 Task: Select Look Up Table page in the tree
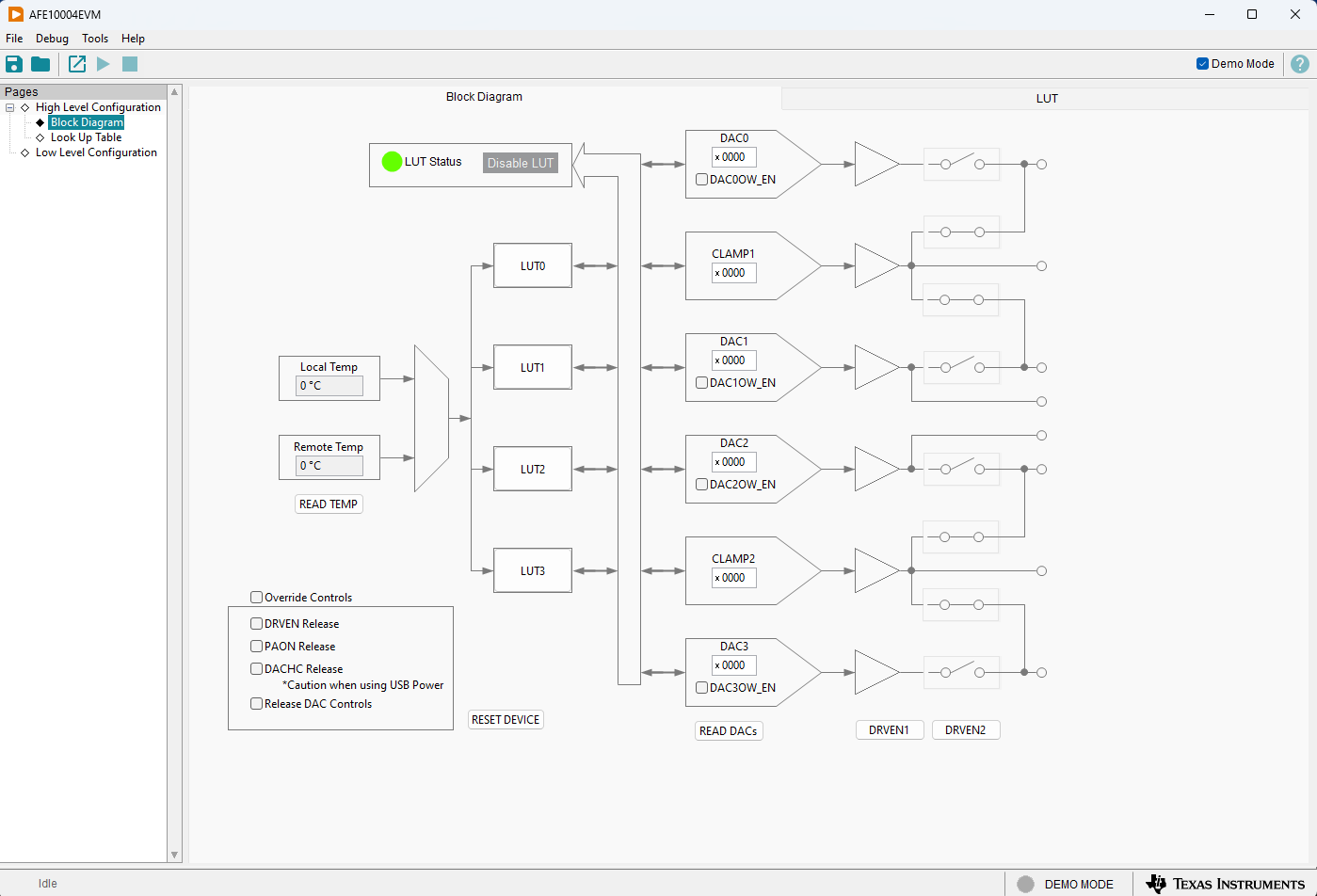pos(86,137)
